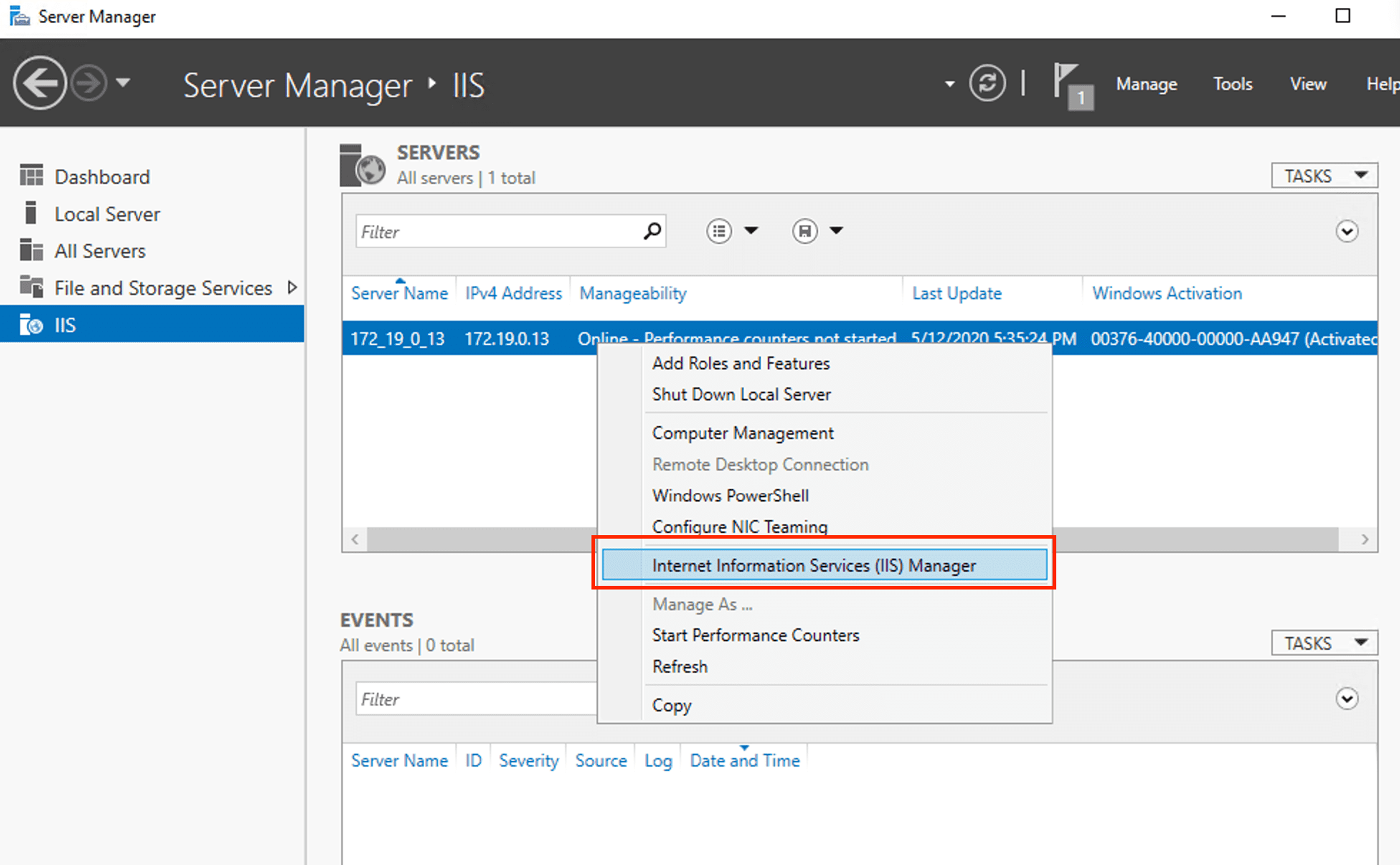This screenshot has width=1400, height=865.
Task: Sort Events by Date and Time column
Action: pos(745,761)
